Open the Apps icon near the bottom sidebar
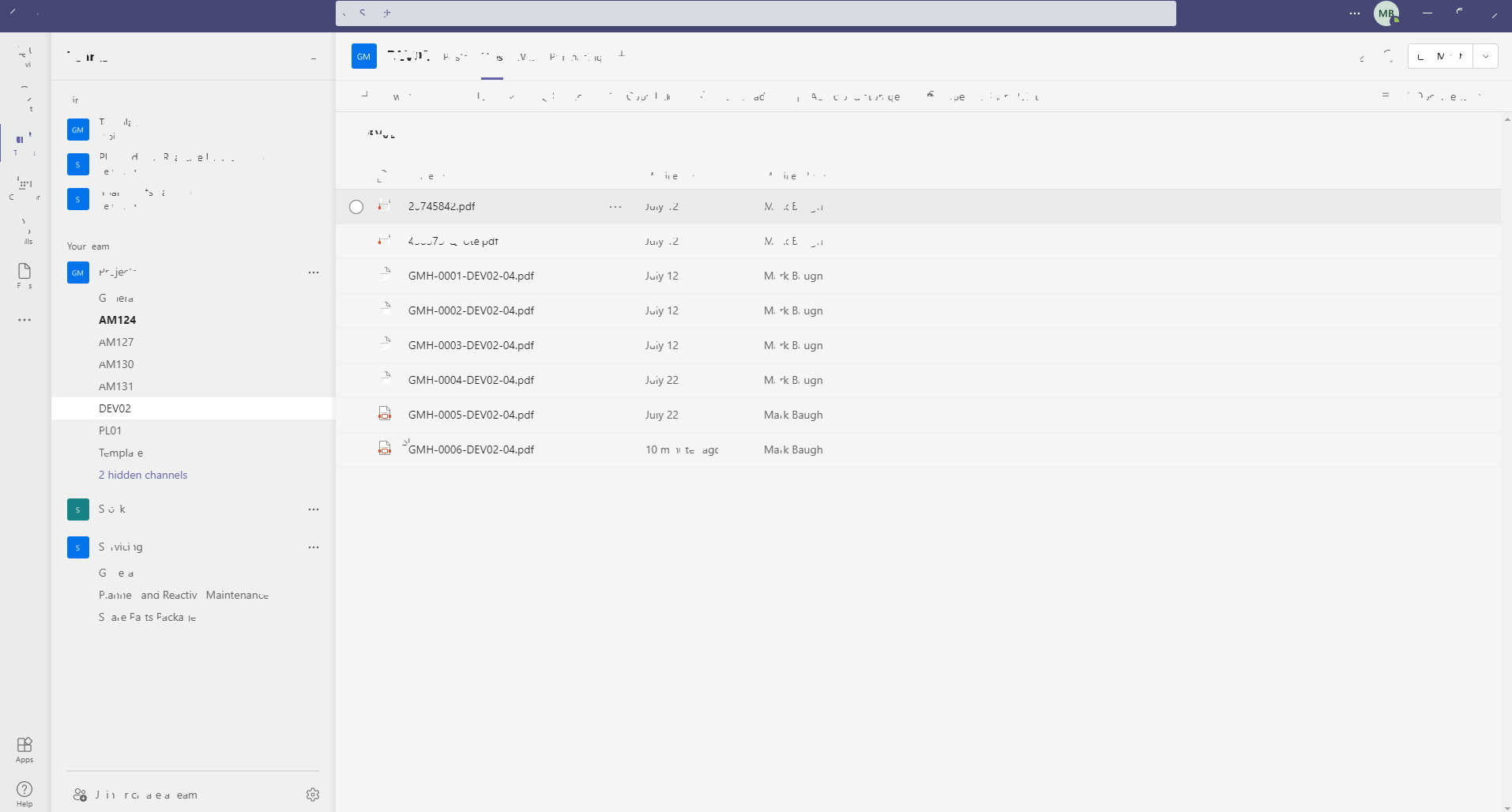The height and width of the screenshot is (812, 1512). (x=24, y=748)
